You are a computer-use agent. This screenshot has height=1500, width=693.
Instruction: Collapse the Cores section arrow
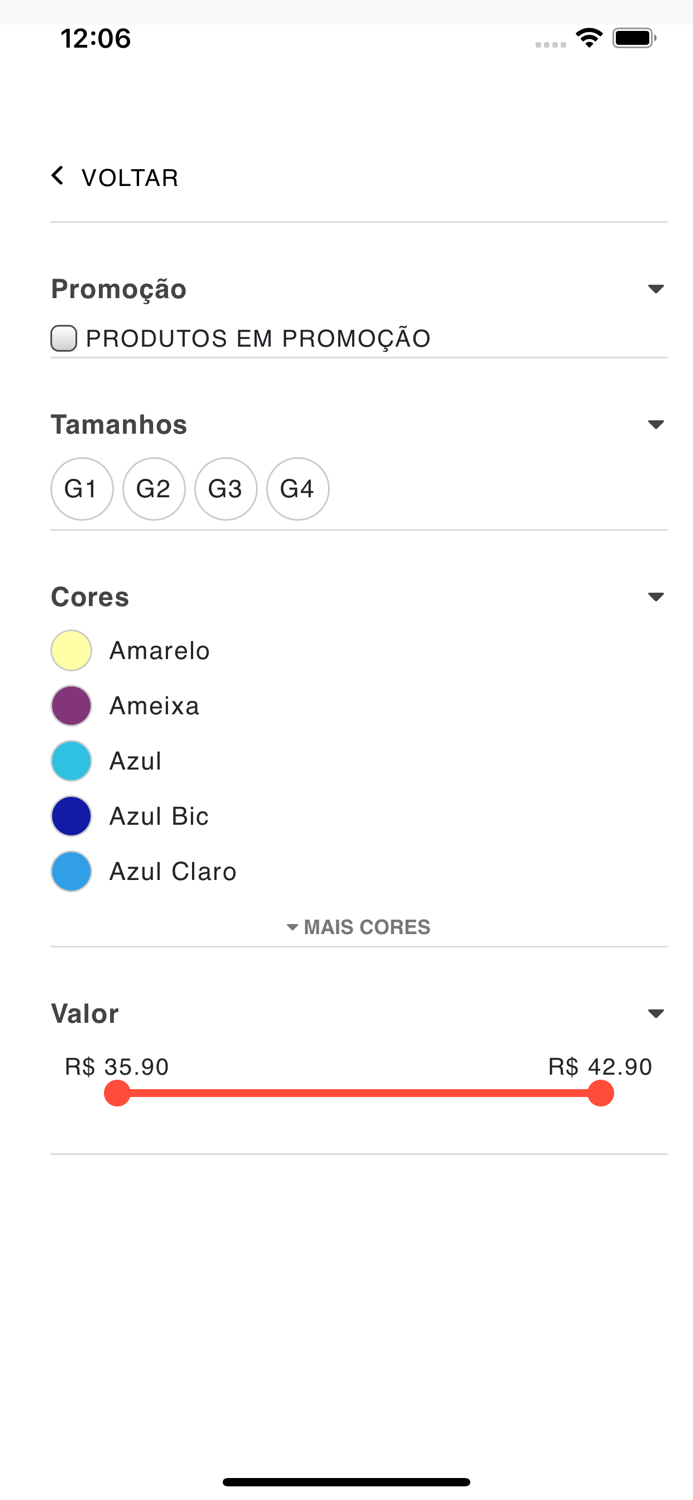657,596
